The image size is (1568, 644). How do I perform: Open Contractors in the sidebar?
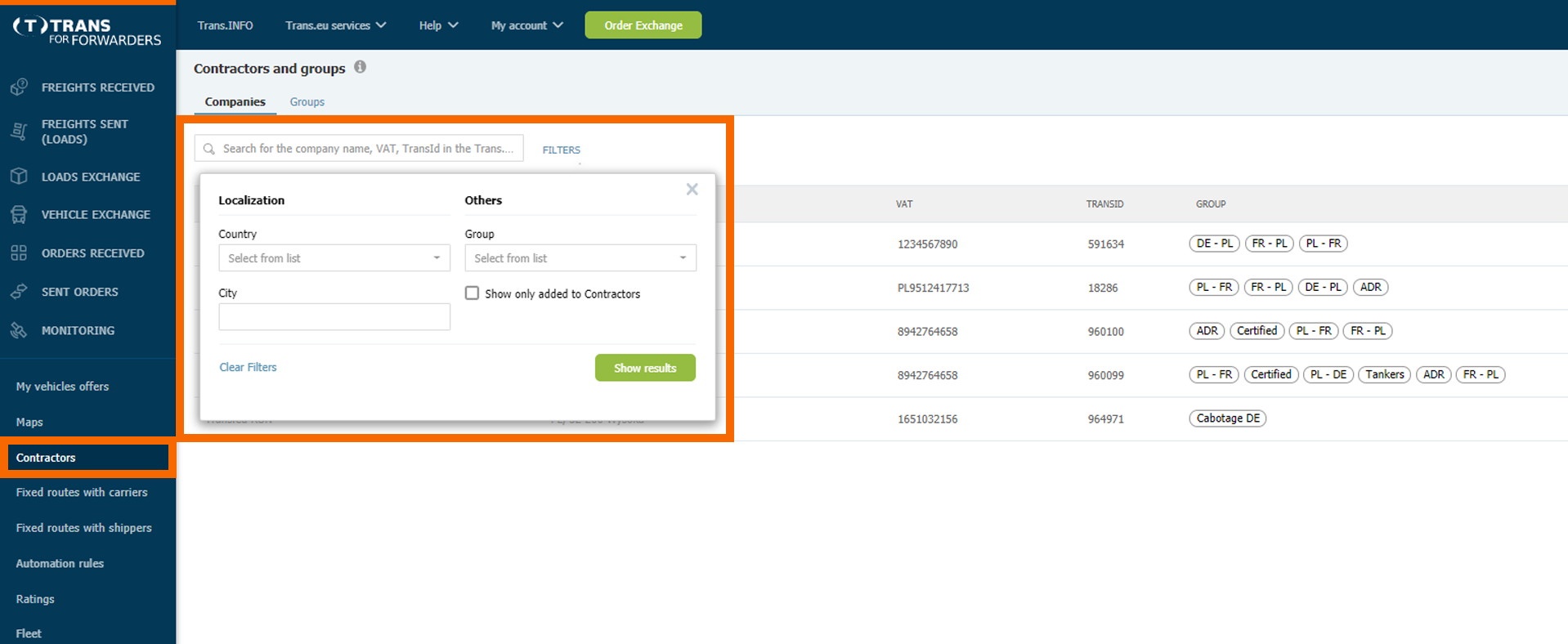point(87,458)
